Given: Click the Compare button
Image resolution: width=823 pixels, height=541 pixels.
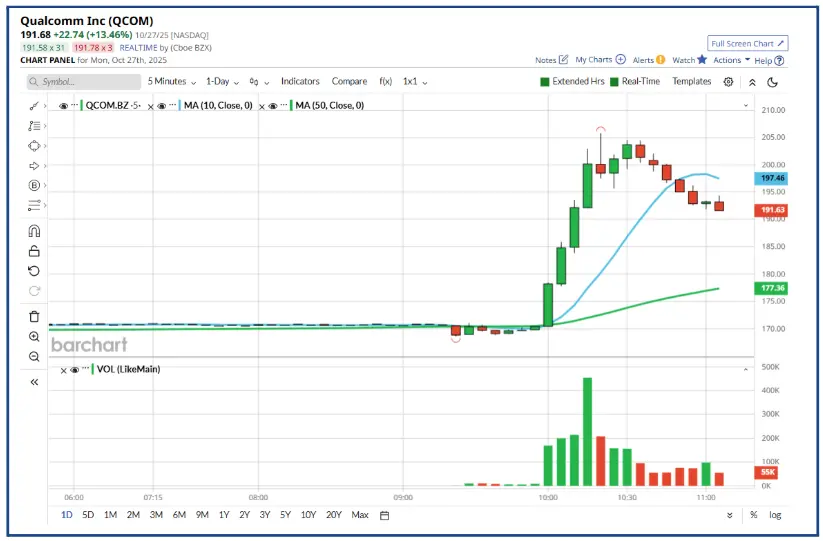Looking at the screenshot, I should point(349,82).
